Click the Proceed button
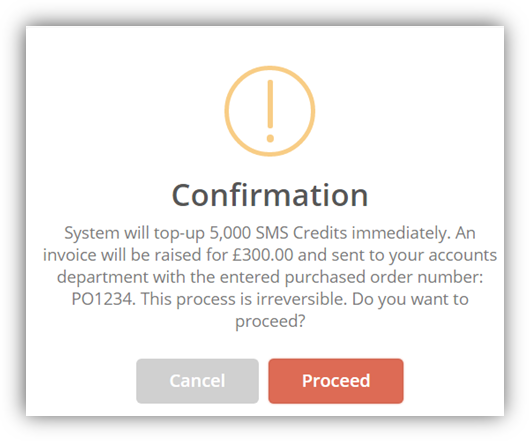This screenshot has height=441, width=529. [x=336, y=381]
